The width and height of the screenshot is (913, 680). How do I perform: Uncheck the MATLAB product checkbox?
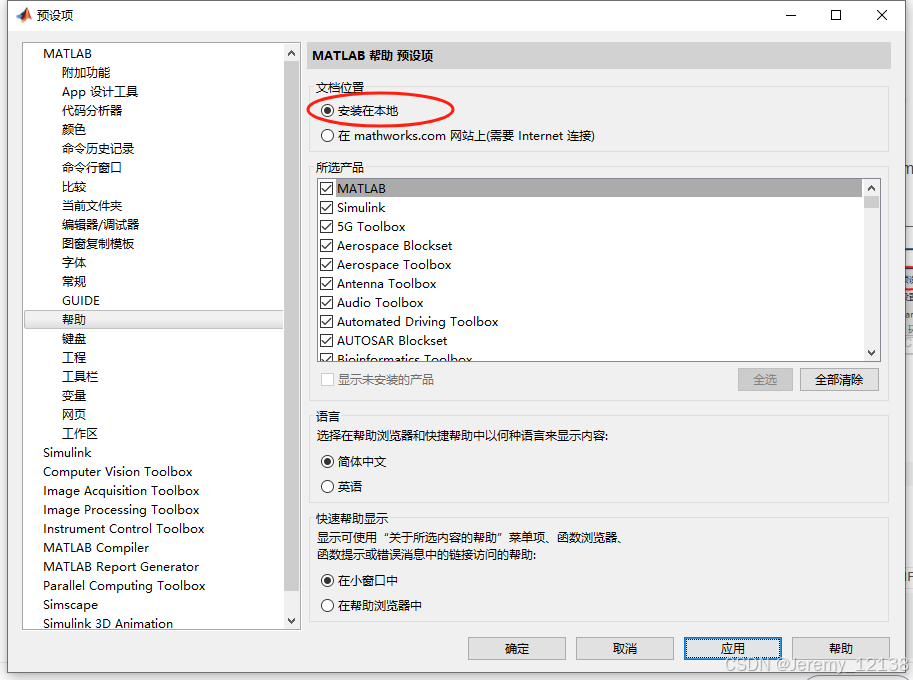coord(326,189)
